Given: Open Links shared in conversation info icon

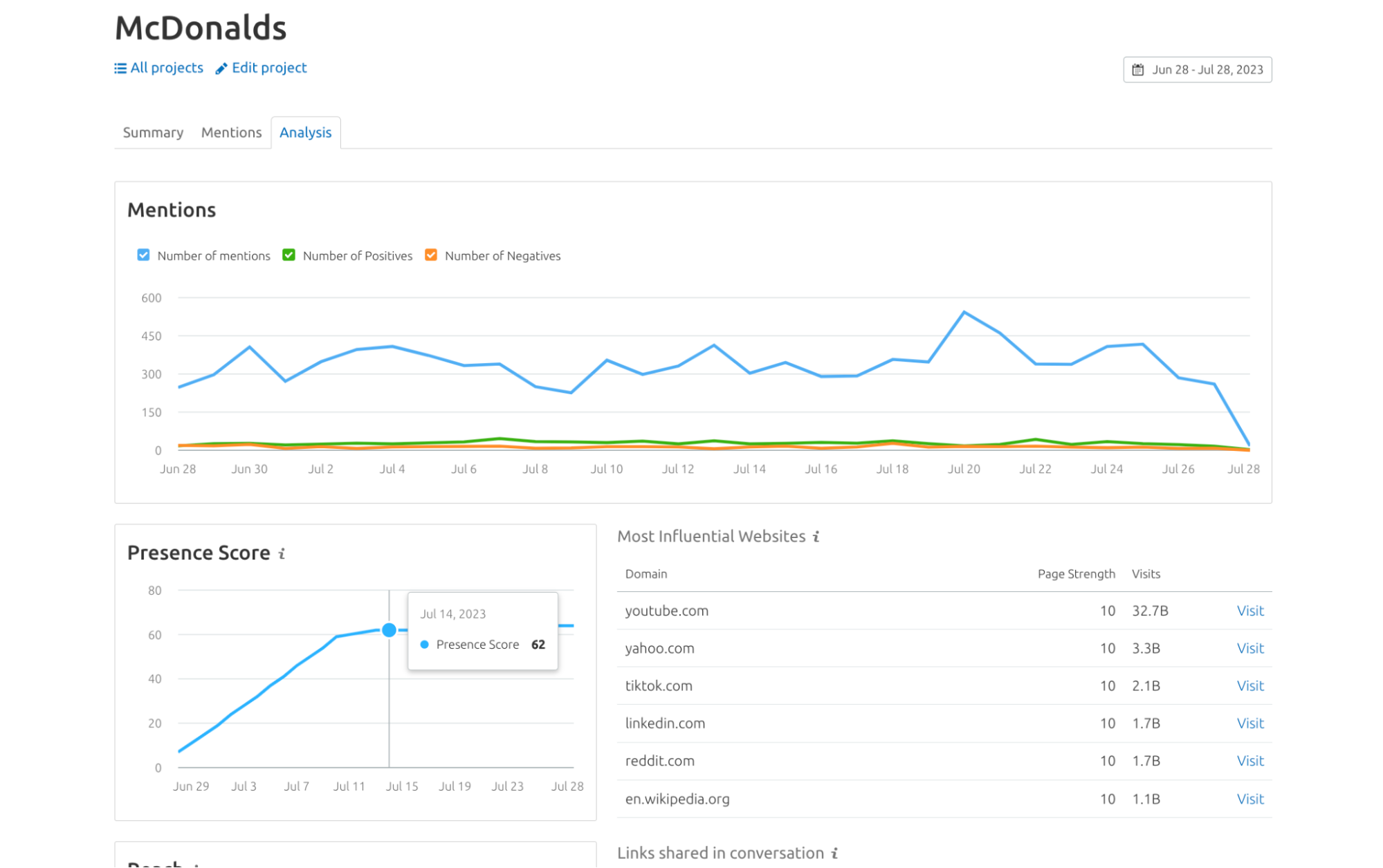Looking at the screenshot, I should tap(835, 853).
